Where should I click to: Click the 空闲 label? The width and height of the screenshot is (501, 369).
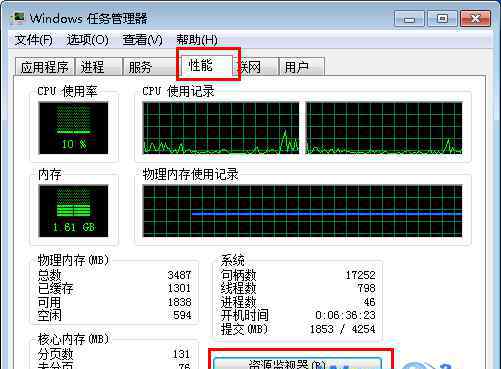click(49, 315)
